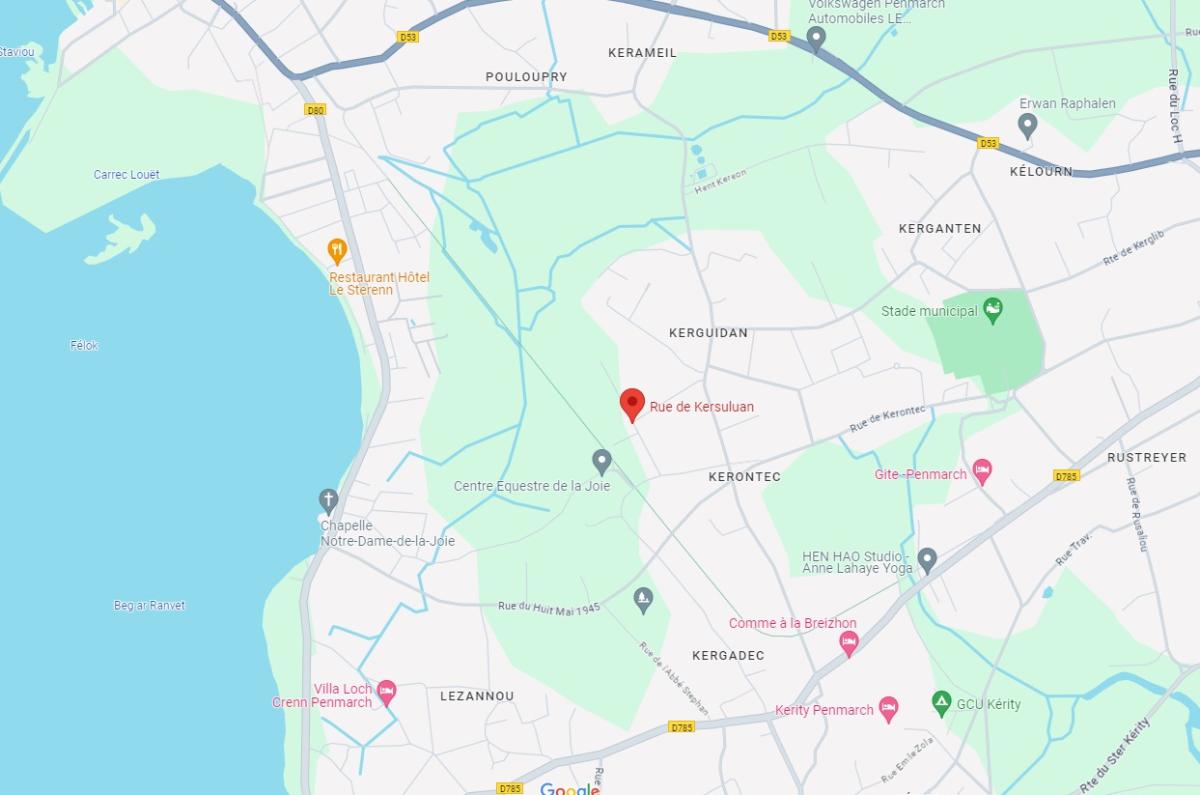
Task: Click the KERONTEC neighborhood label
Action: (745, 477)
